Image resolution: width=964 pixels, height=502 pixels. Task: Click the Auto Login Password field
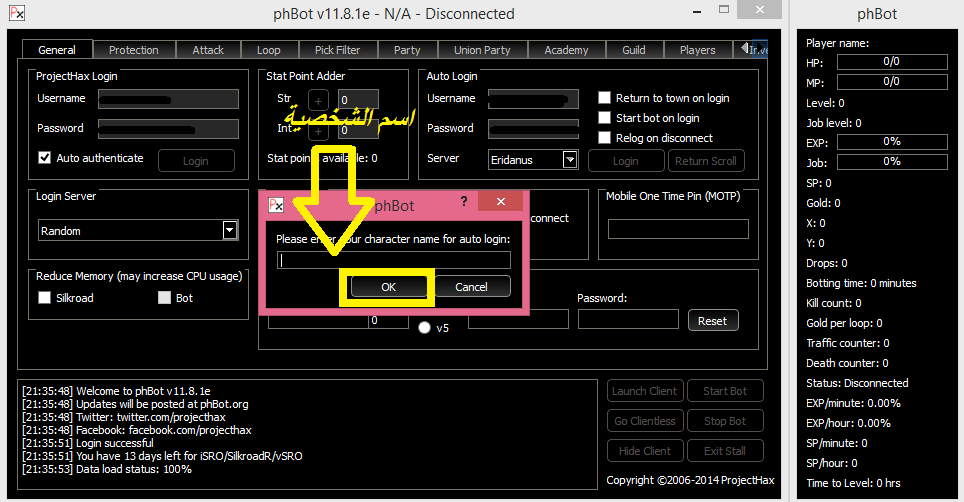[533, 129]
